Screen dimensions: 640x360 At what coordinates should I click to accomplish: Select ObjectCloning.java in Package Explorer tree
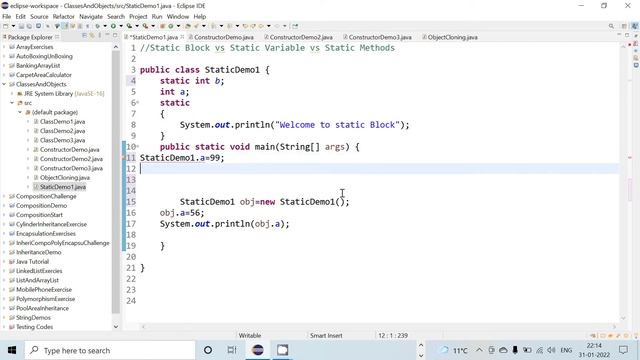65,178
